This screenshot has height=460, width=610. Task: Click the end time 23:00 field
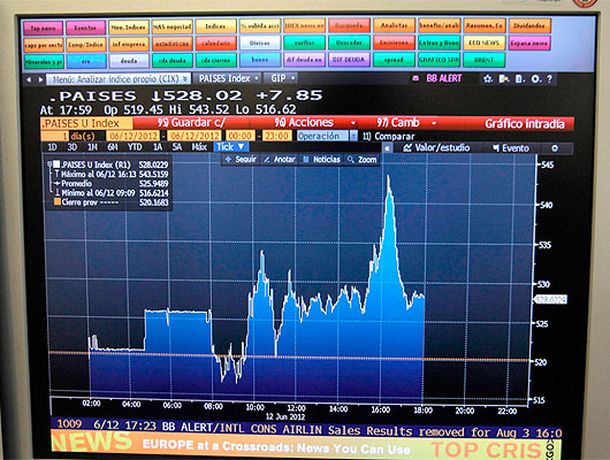277,136
